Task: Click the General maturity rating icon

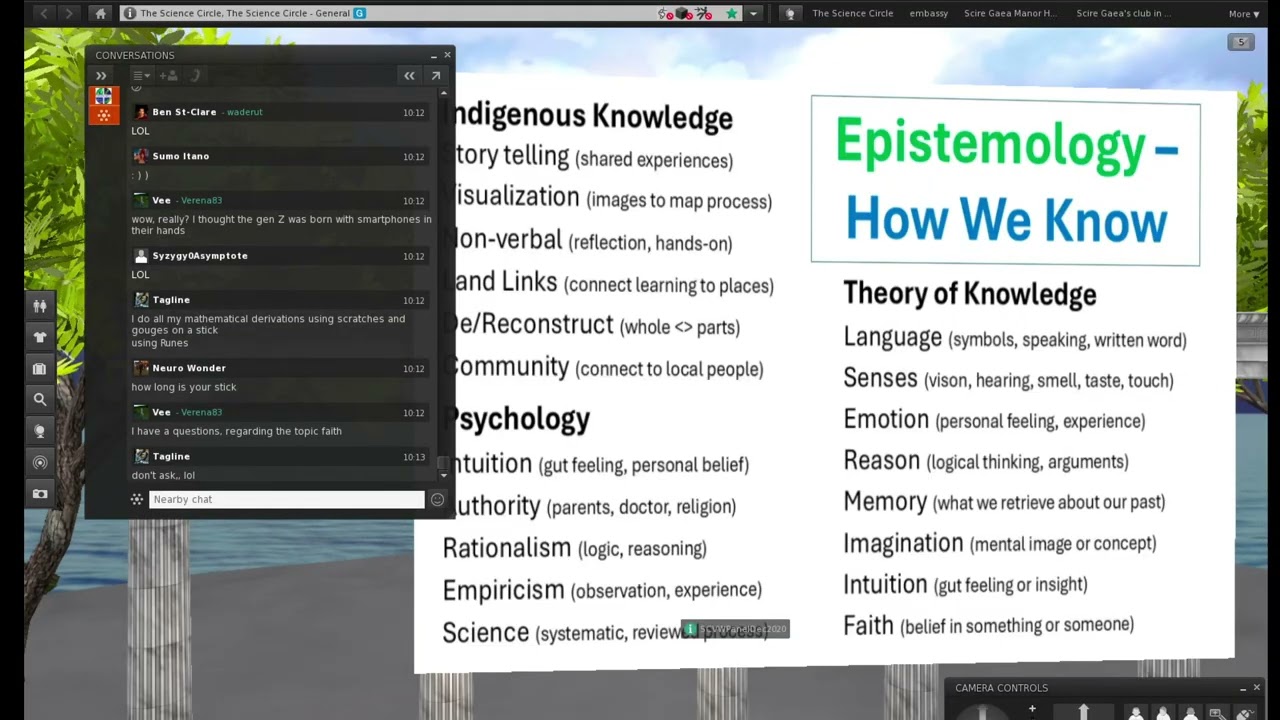Action: click(360, 13)
